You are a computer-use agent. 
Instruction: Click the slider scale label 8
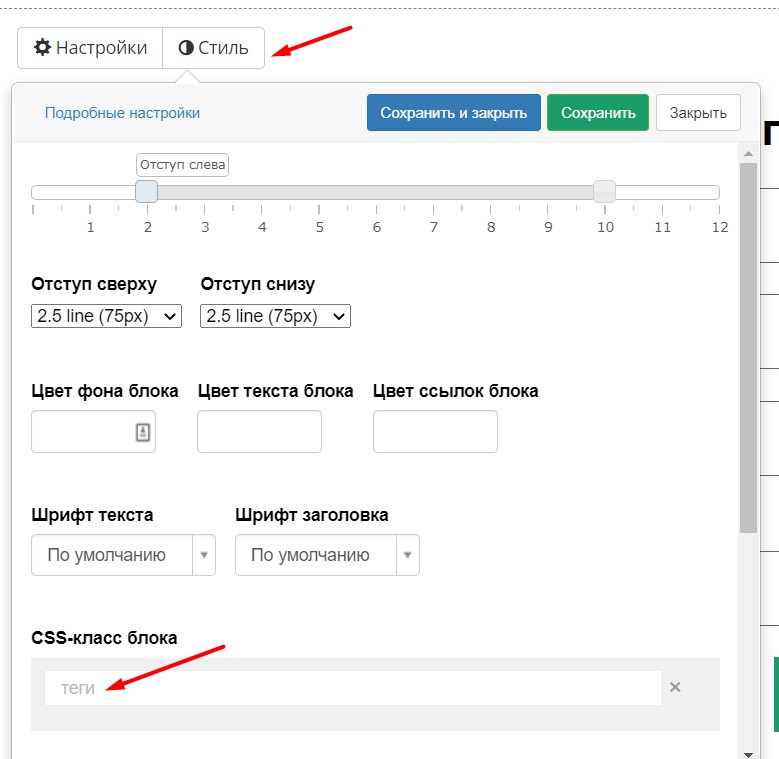point(491,228)
